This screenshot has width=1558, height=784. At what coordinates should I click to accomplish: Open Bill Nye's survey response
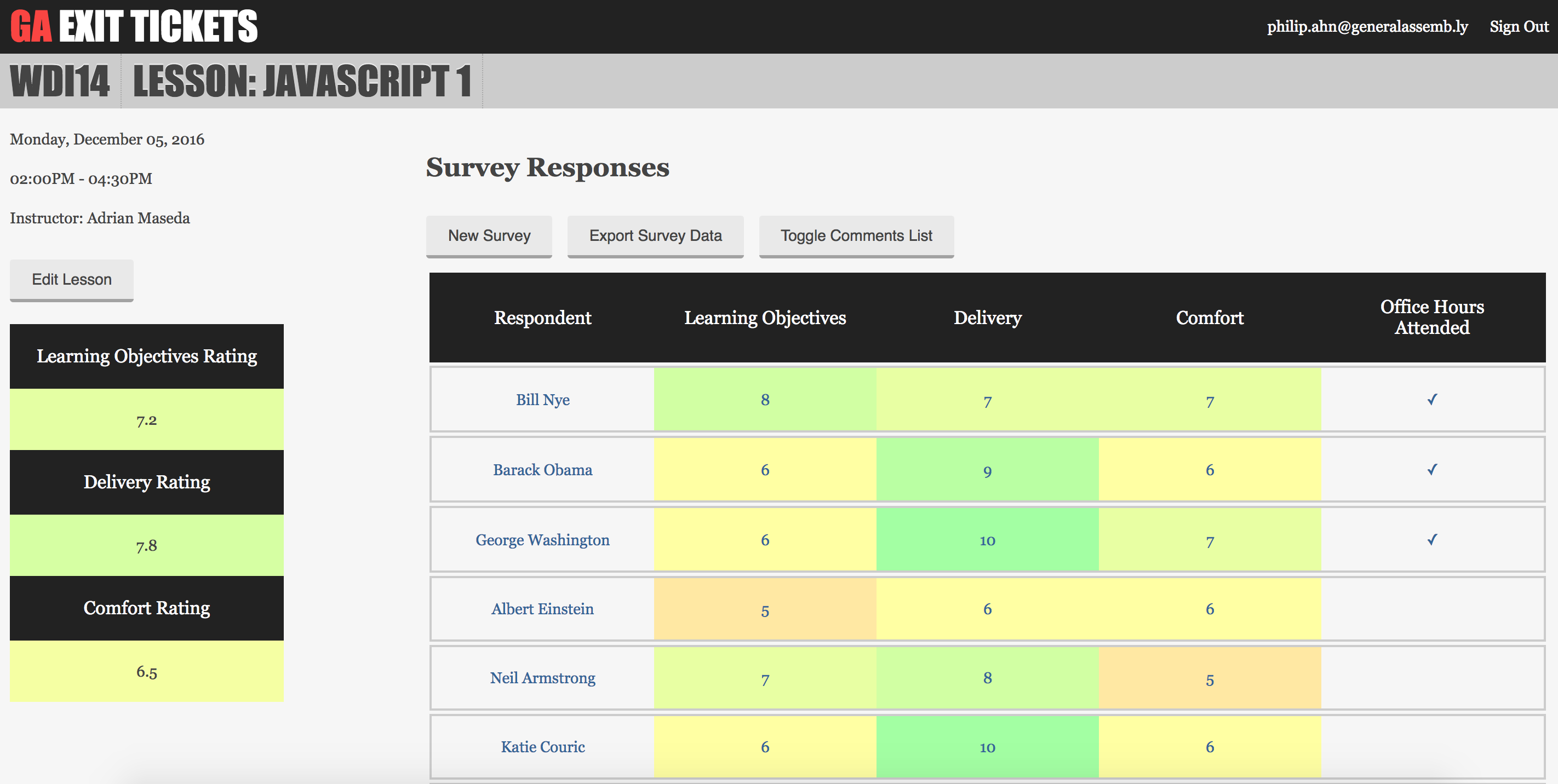pos(542,400)
